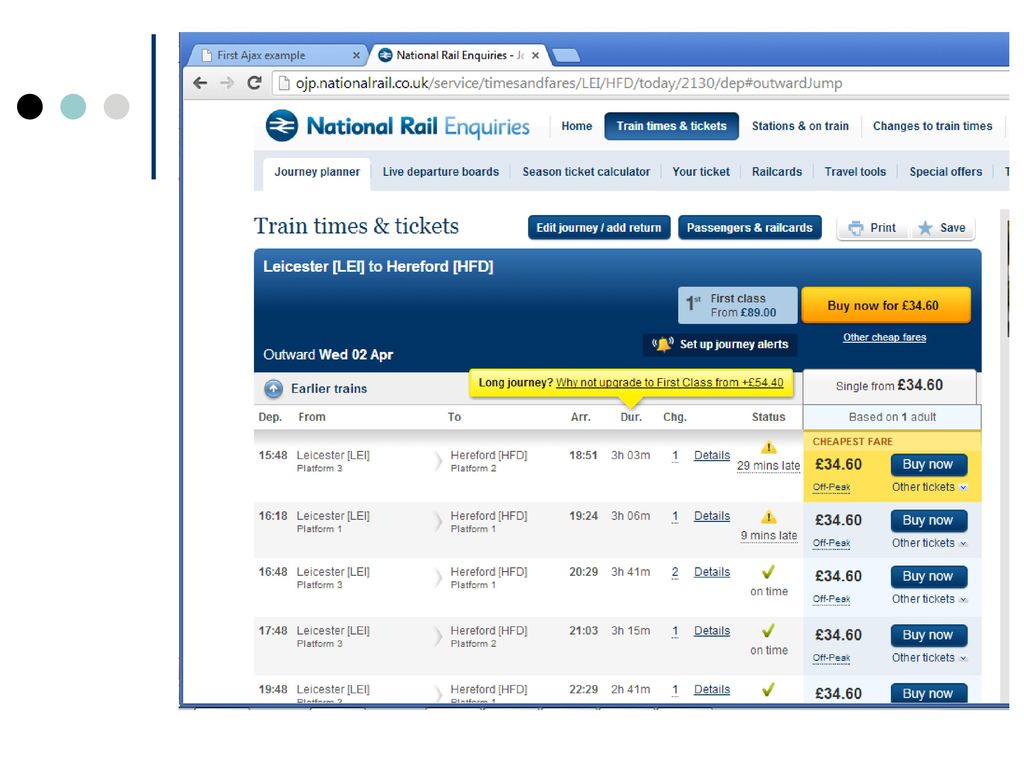1024x768 pixels.
Task: Close the First Ajax example tab
Action: pyautogui.click(x=356, y=56)
